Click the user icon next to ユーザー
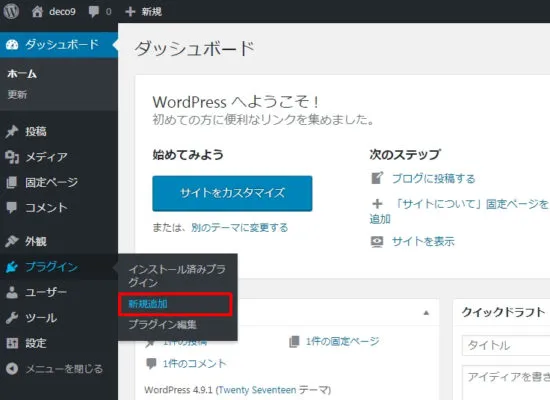This screenshot has height=400, width=550. 12,292
